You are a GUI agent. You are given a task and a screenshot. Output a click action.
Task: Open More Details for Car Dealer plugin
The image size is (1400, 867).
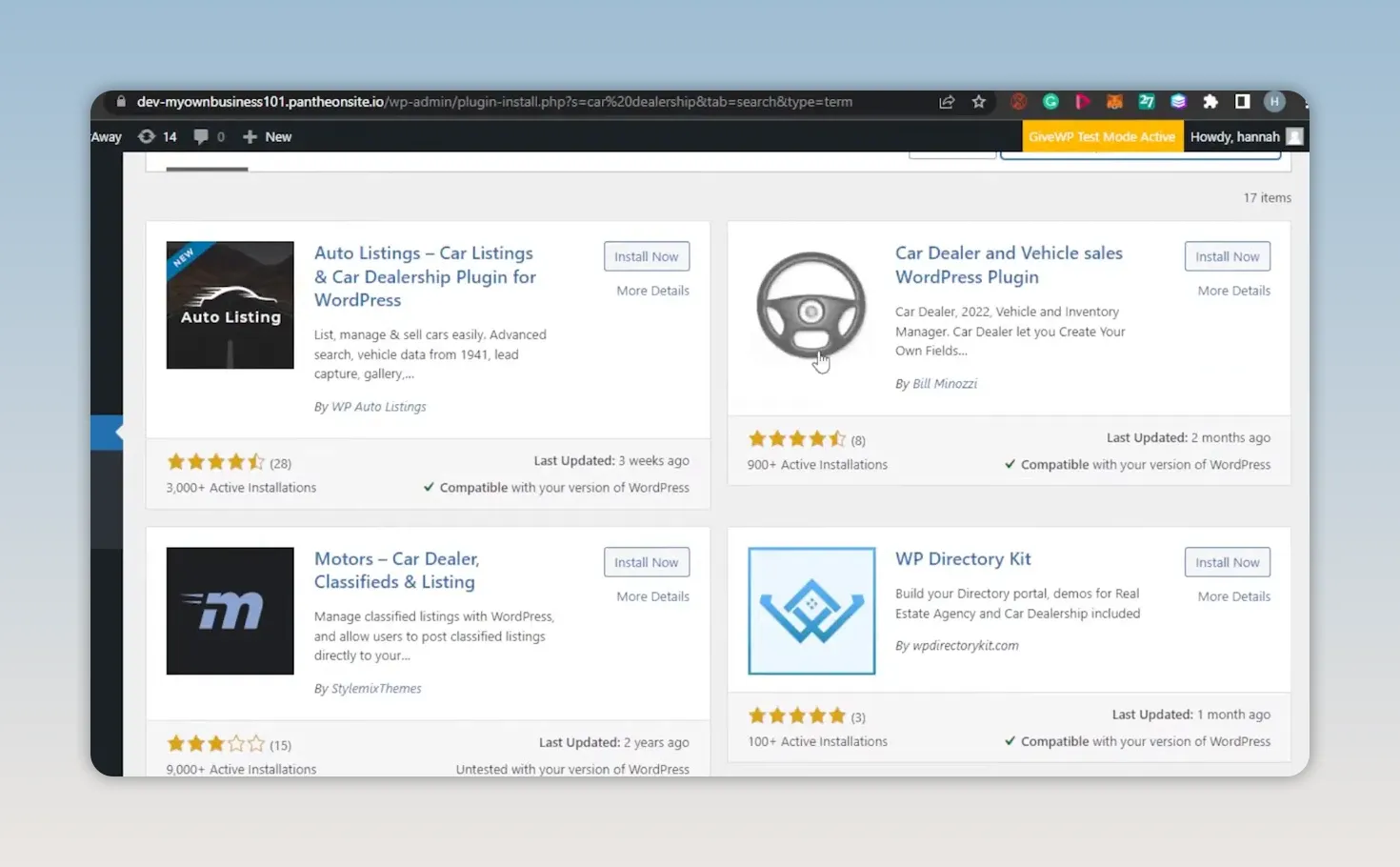point(1233,291)
